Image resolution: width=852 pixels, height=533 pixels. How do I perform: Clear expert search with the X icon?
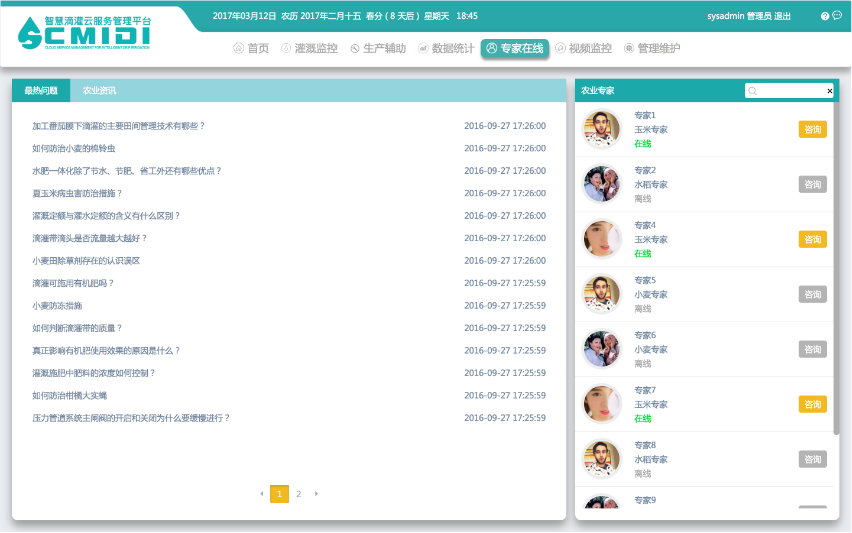click(x=829, y=91)
